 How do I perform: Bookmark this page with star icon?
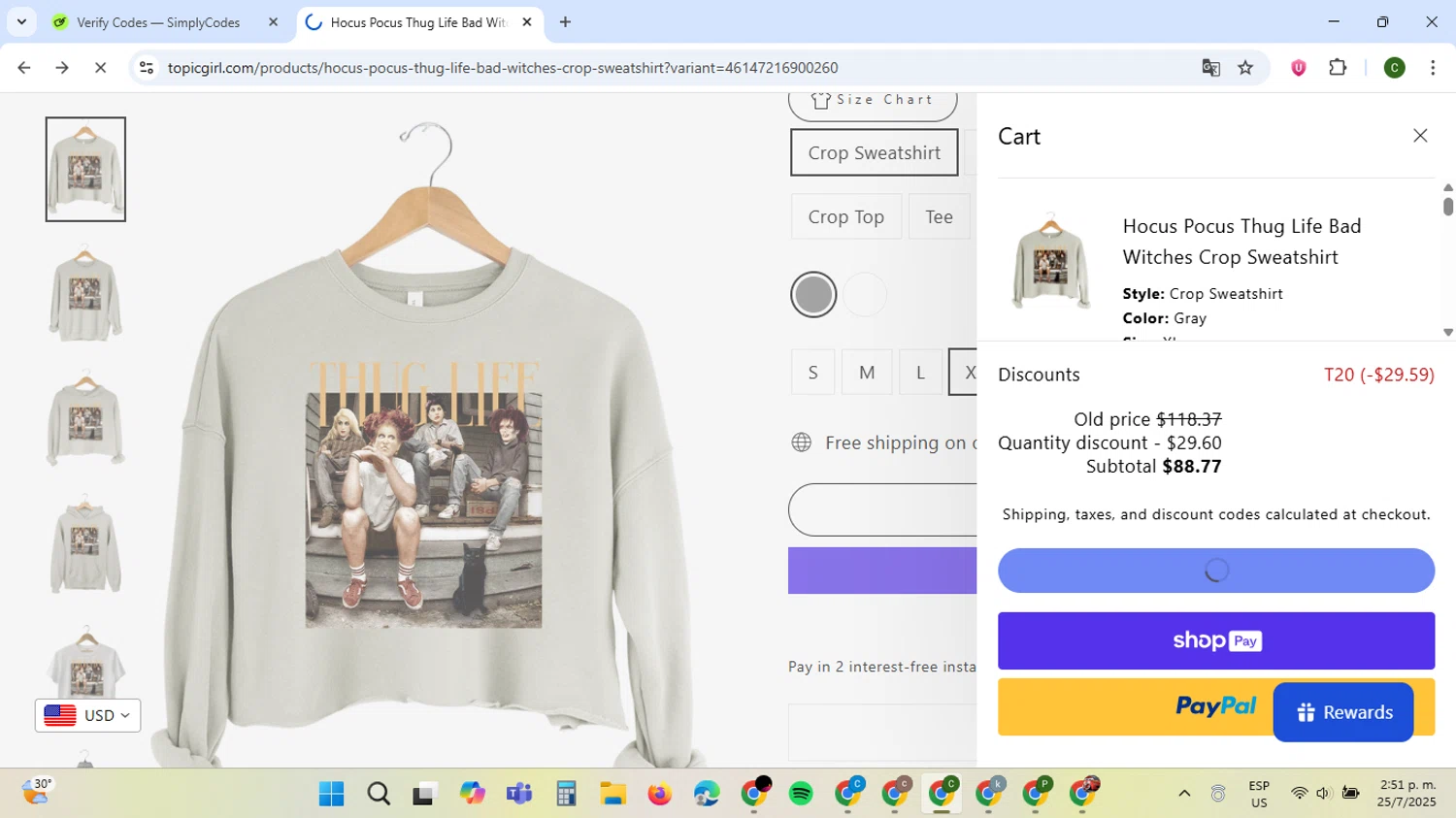tap(1245, 68)
